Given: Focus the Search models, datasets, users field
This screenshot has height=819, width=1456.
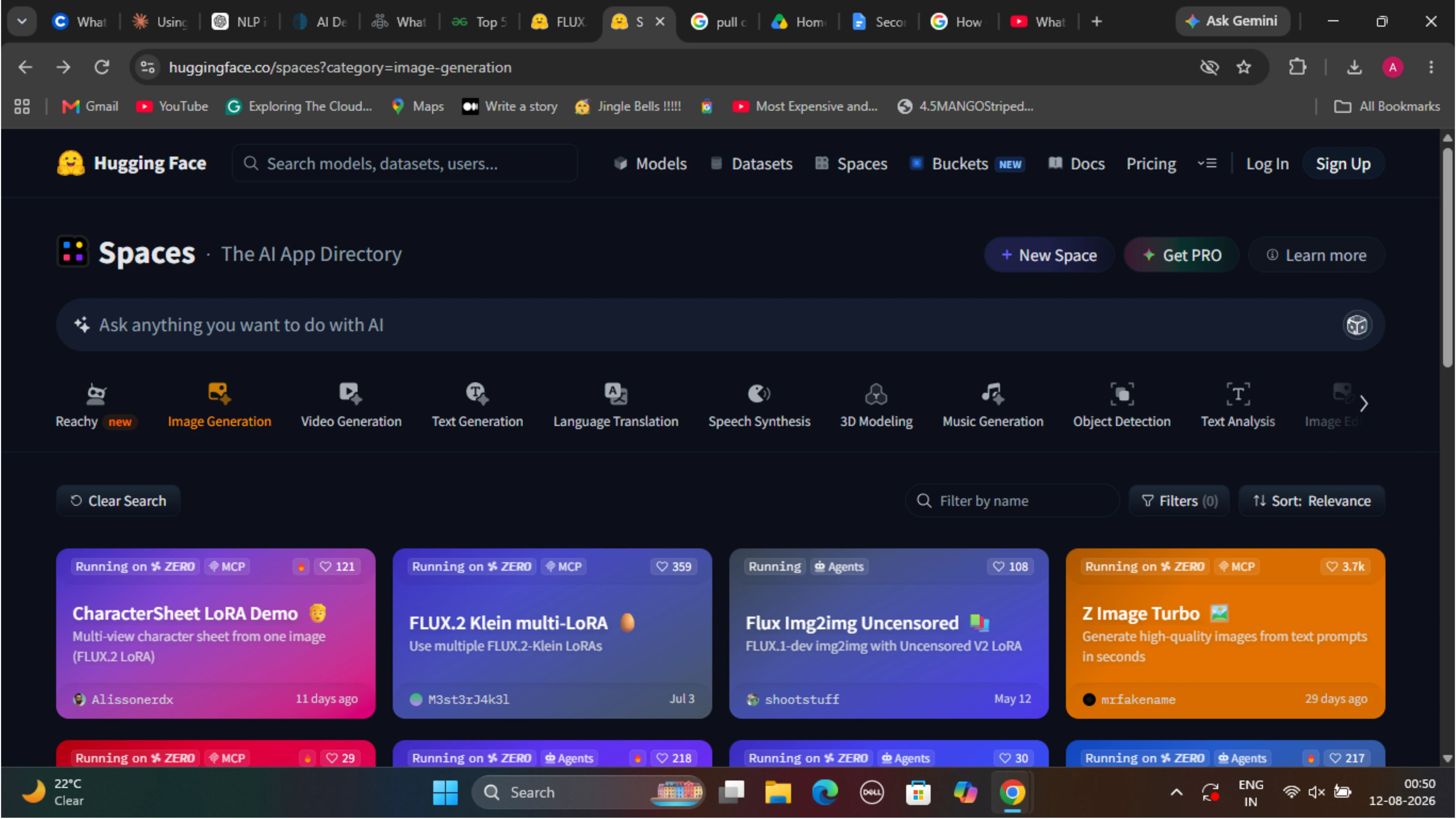Looking at the screenshot, I should pos(405,164).
